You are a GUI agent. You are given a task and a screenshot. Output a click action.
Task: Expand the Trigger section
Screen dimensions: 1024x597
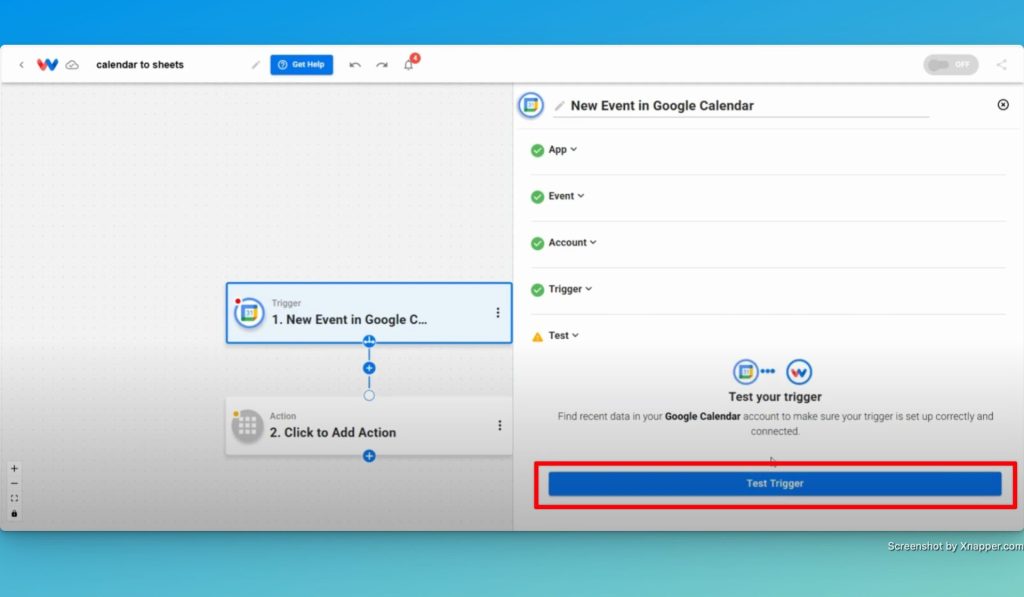(570, 289)
